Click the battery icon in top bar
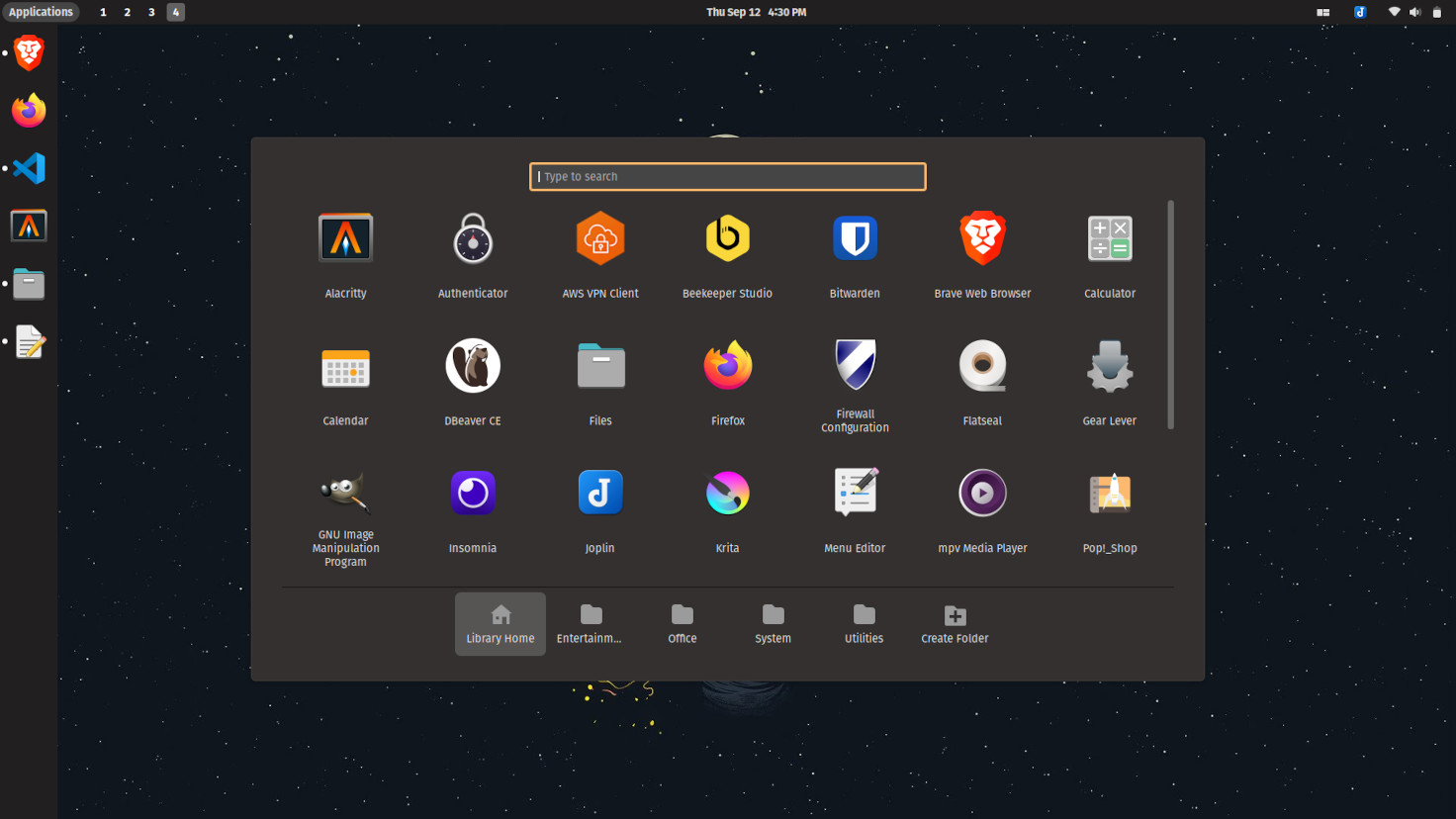Image resolution: width=1456 pixels, height=819 pixels. (1437, 12)
